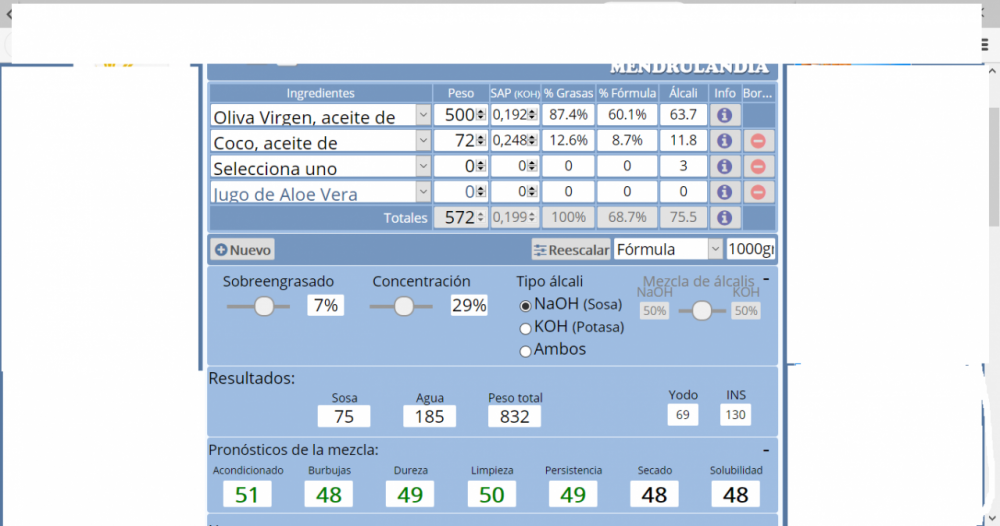
Task: Expand Oliva Virgen ingredient dropdown
Action: click(422, 116)
